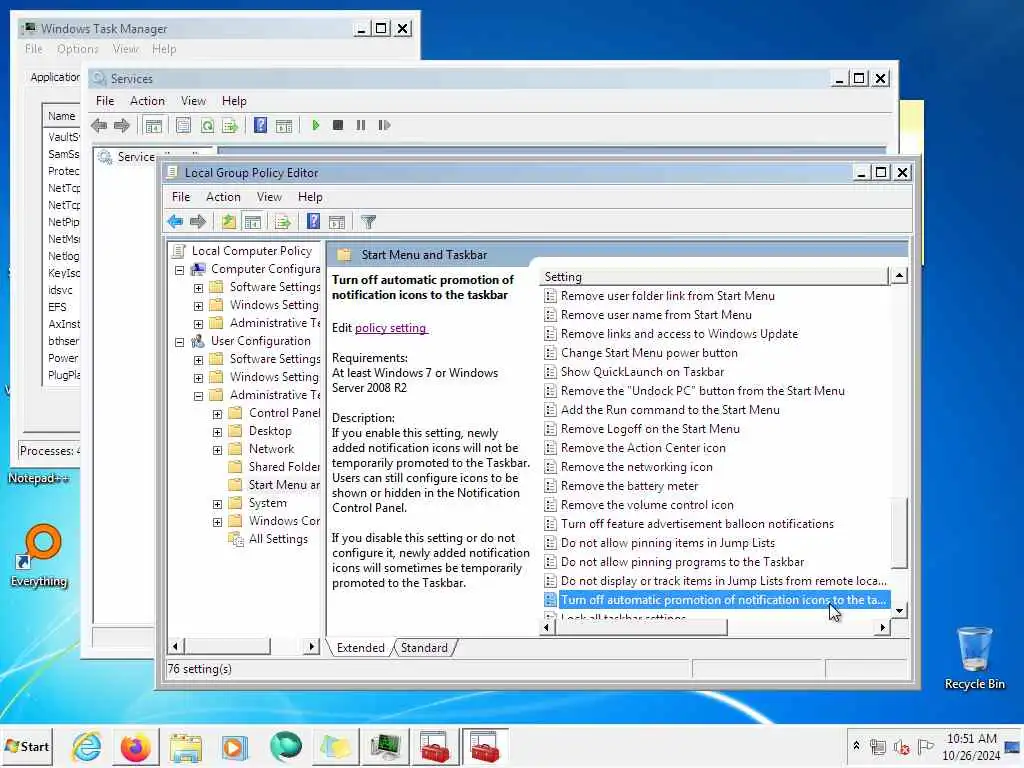Collapse User Configuration node
The height and width of the screenshot is (768, 1024).
(180, 342)
